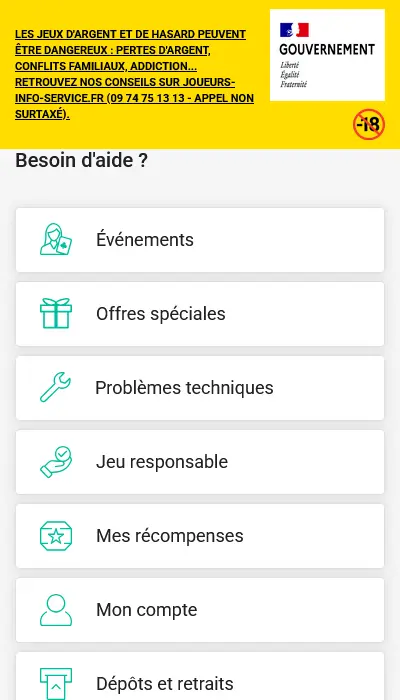Tap the cash machine deposits icon
This screenshot has height=700, width=400.
(x=56, y=683)
